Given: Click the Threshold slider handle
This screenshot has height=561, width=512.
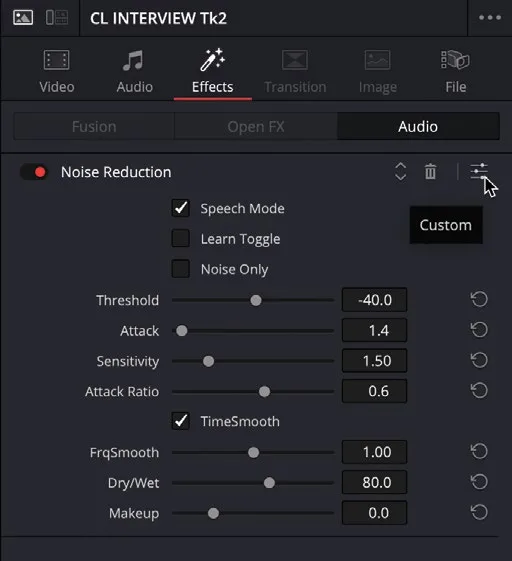Looking at the screenshot, I should point(256,300).
